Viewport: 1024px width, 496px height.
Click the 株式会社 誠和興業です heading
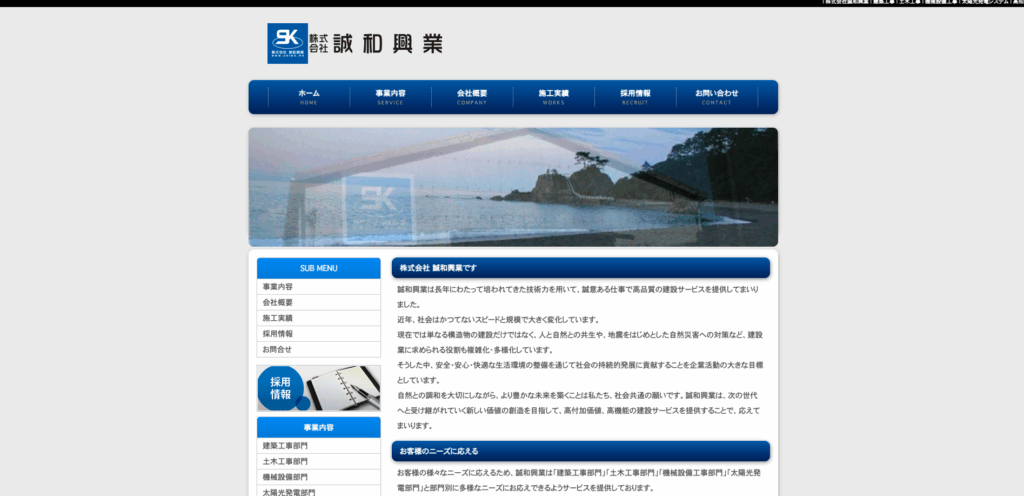pos(581,268)
